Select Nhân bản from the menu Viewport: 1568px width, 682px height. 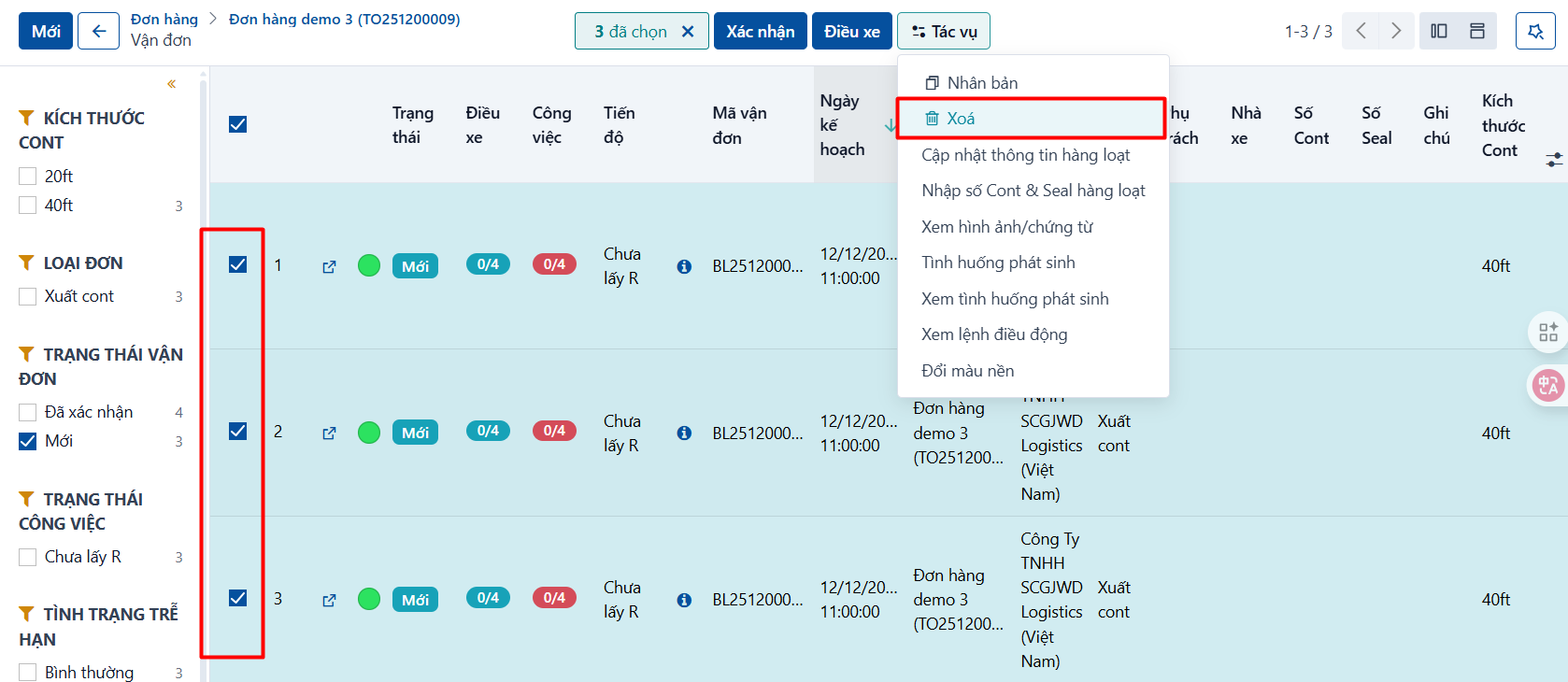[1033, 83]
